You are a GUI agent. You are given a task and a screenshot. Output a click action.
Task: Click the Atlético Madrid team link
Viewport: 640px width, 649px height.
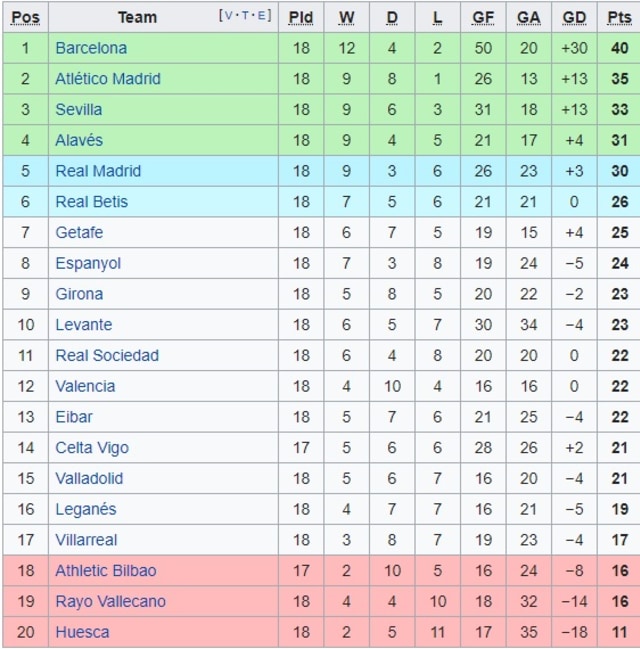108,79
